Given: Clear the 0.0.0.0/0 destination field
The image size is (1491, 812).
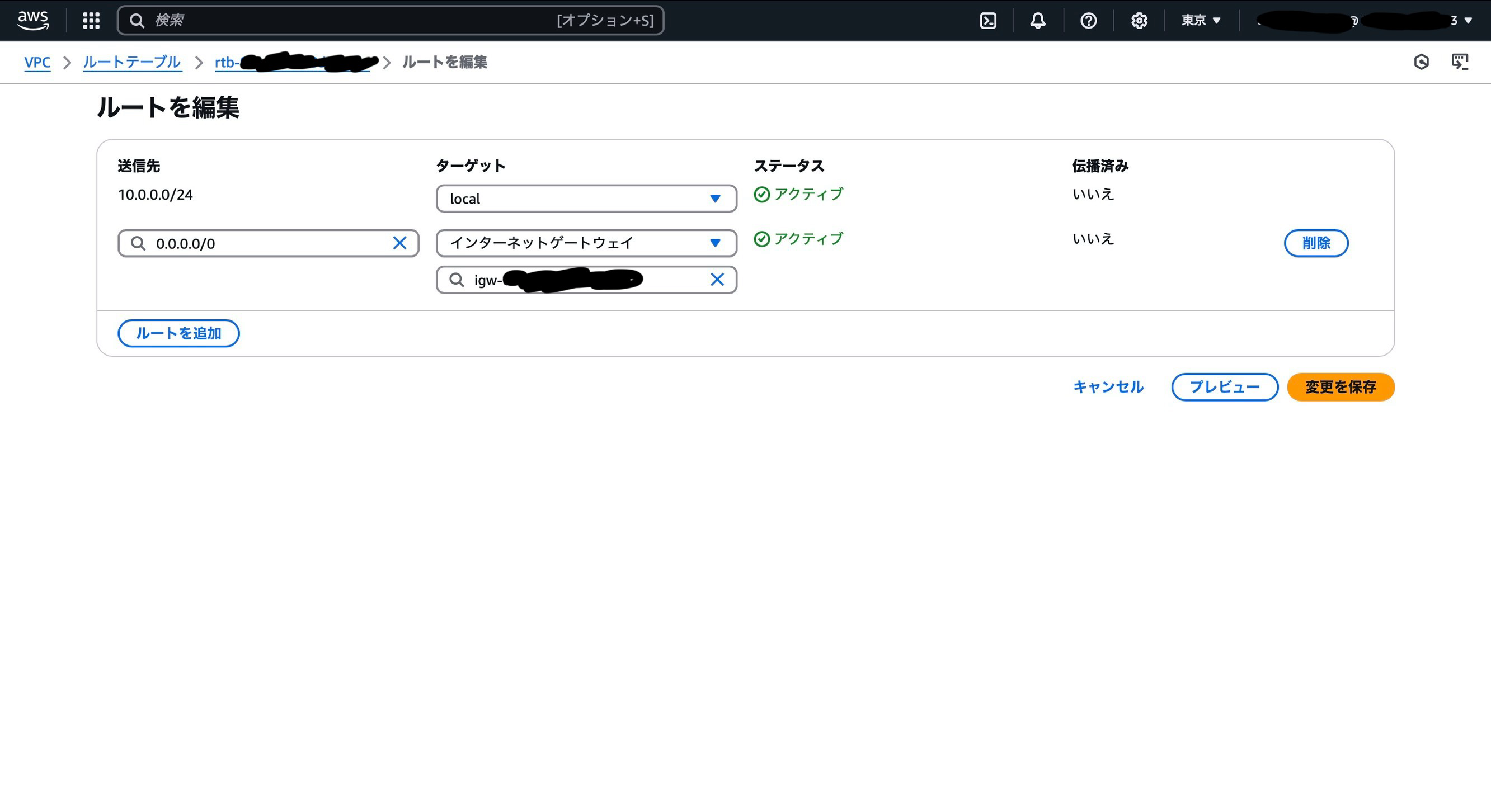Looking at the screenshot, I should click(399, 243).
